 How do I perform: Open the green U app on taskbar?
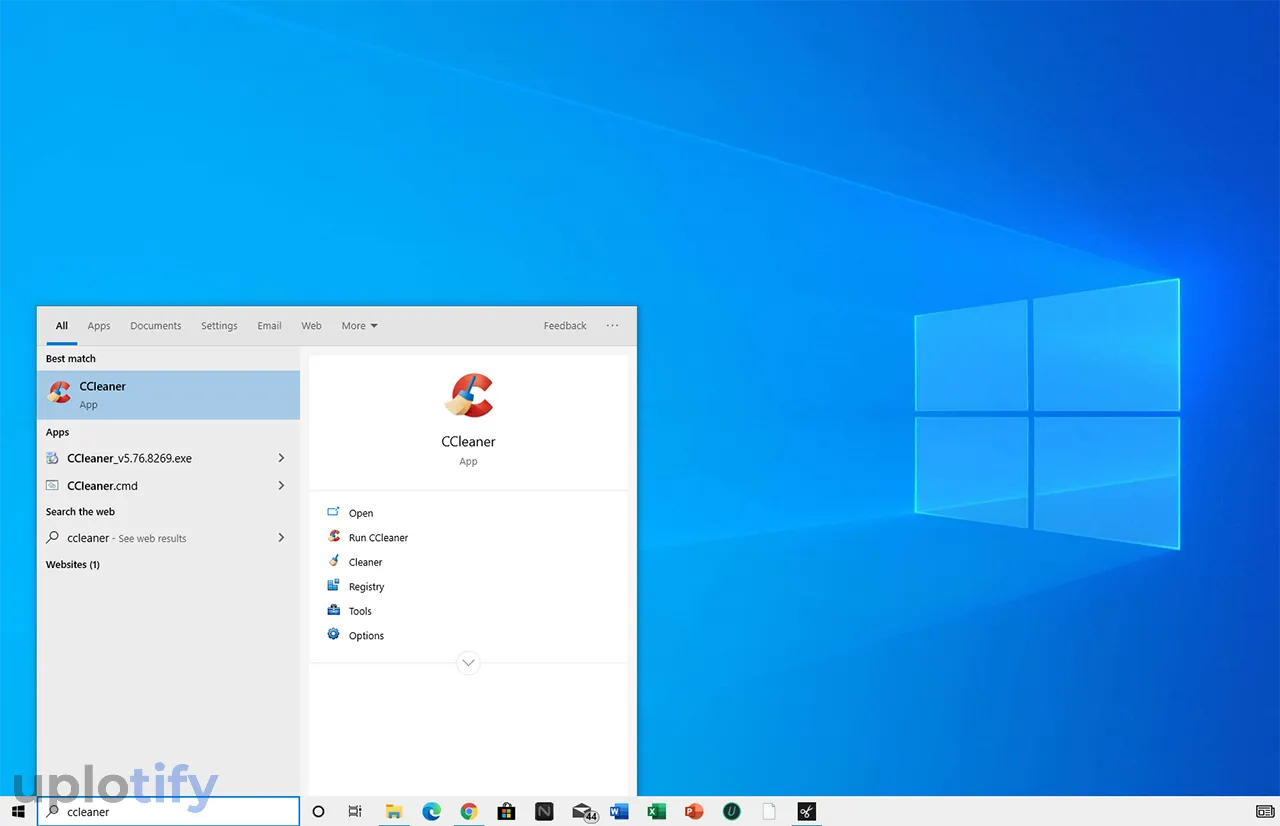[732, 811]
